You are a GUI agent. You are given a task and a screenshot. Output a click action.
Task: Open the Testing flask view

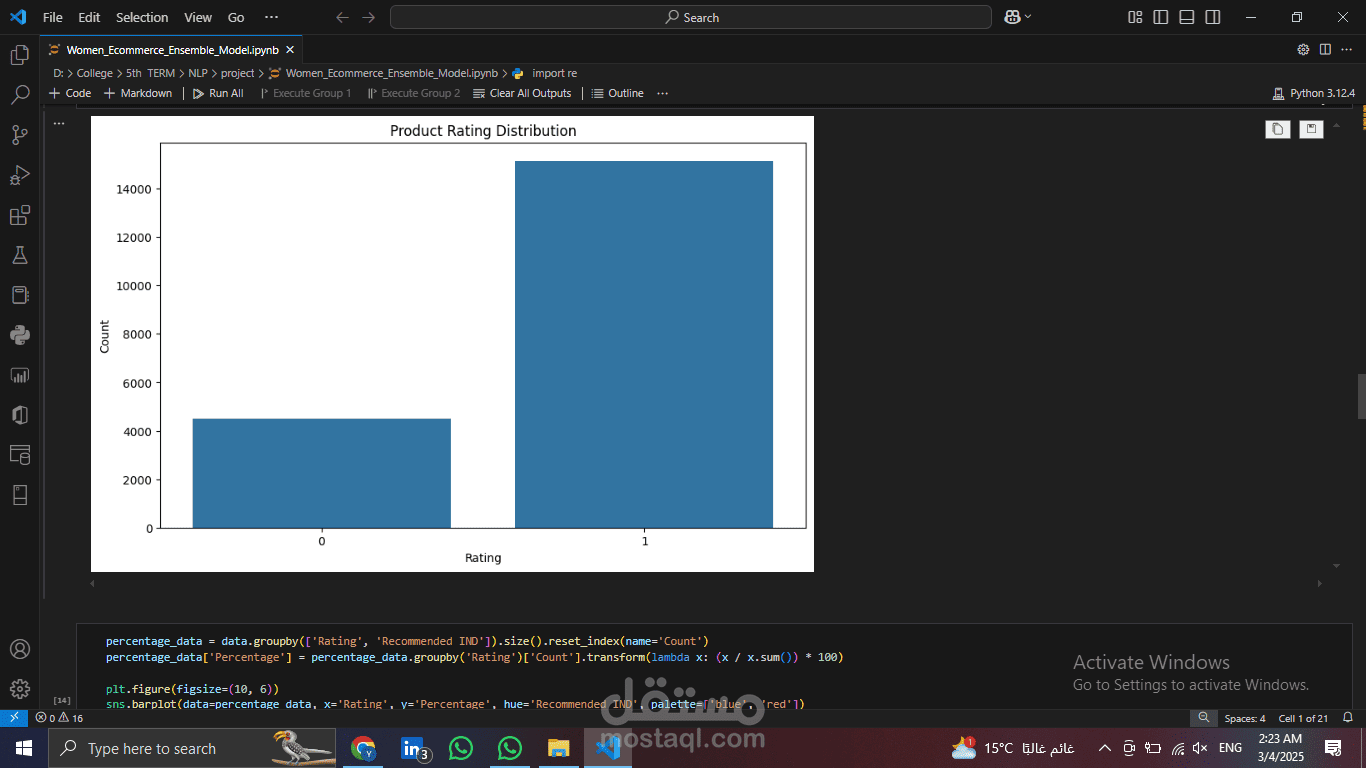click(x=19, y=255)
